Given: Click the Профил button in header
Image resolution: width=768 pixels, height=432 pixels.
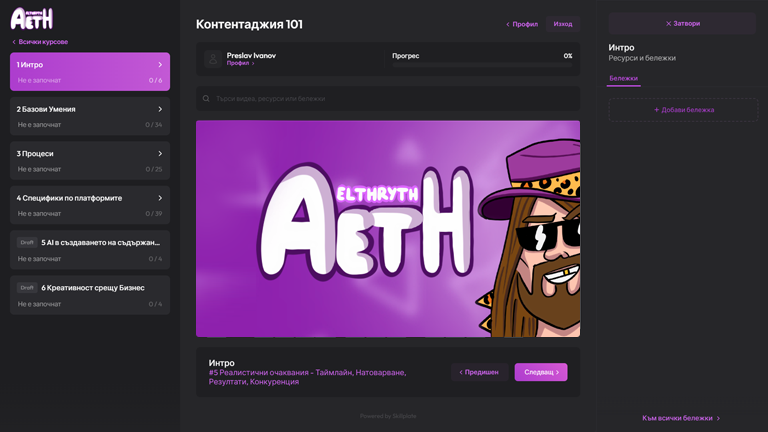Looking at the screenshot, I should click(522, 24).
